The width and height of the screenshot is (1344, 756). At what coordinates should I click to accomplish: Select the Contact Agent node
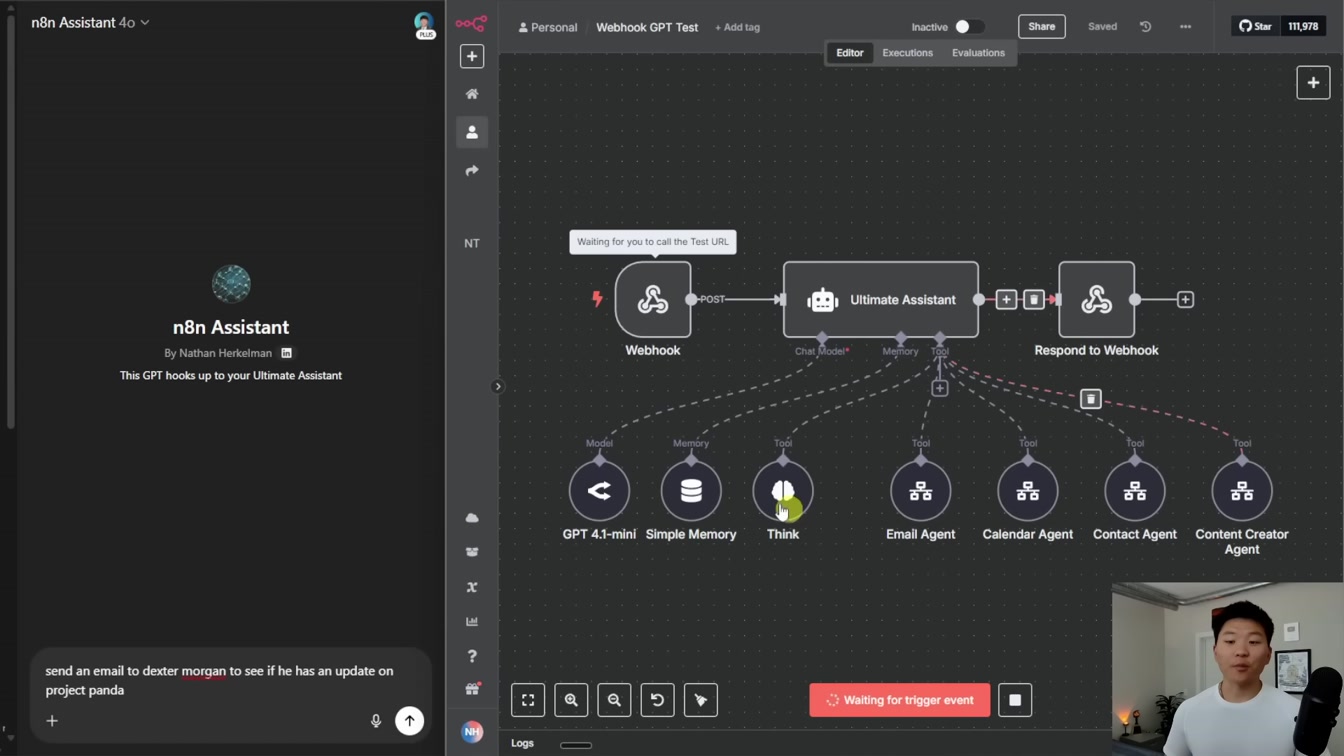click(1135, 491)
